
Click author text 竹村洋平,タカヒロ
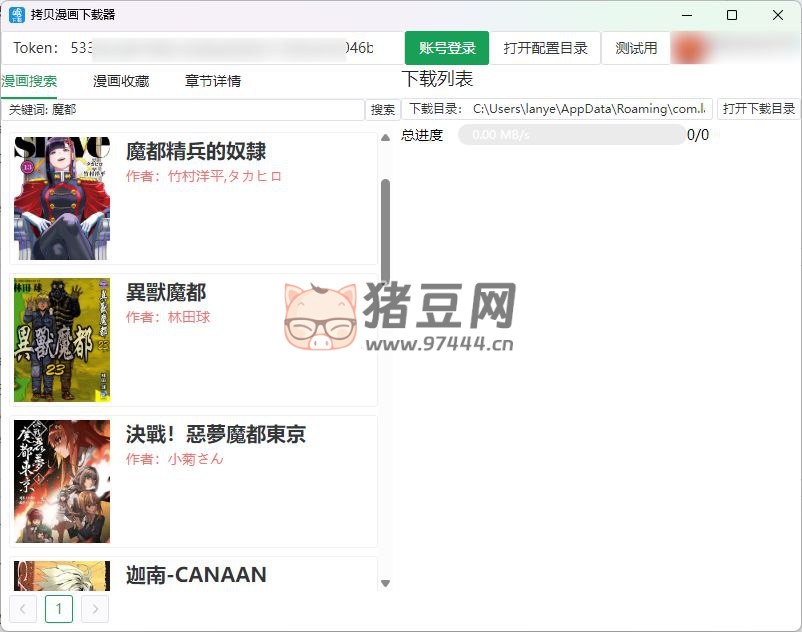pyautogui.click(x=225, y=176)
